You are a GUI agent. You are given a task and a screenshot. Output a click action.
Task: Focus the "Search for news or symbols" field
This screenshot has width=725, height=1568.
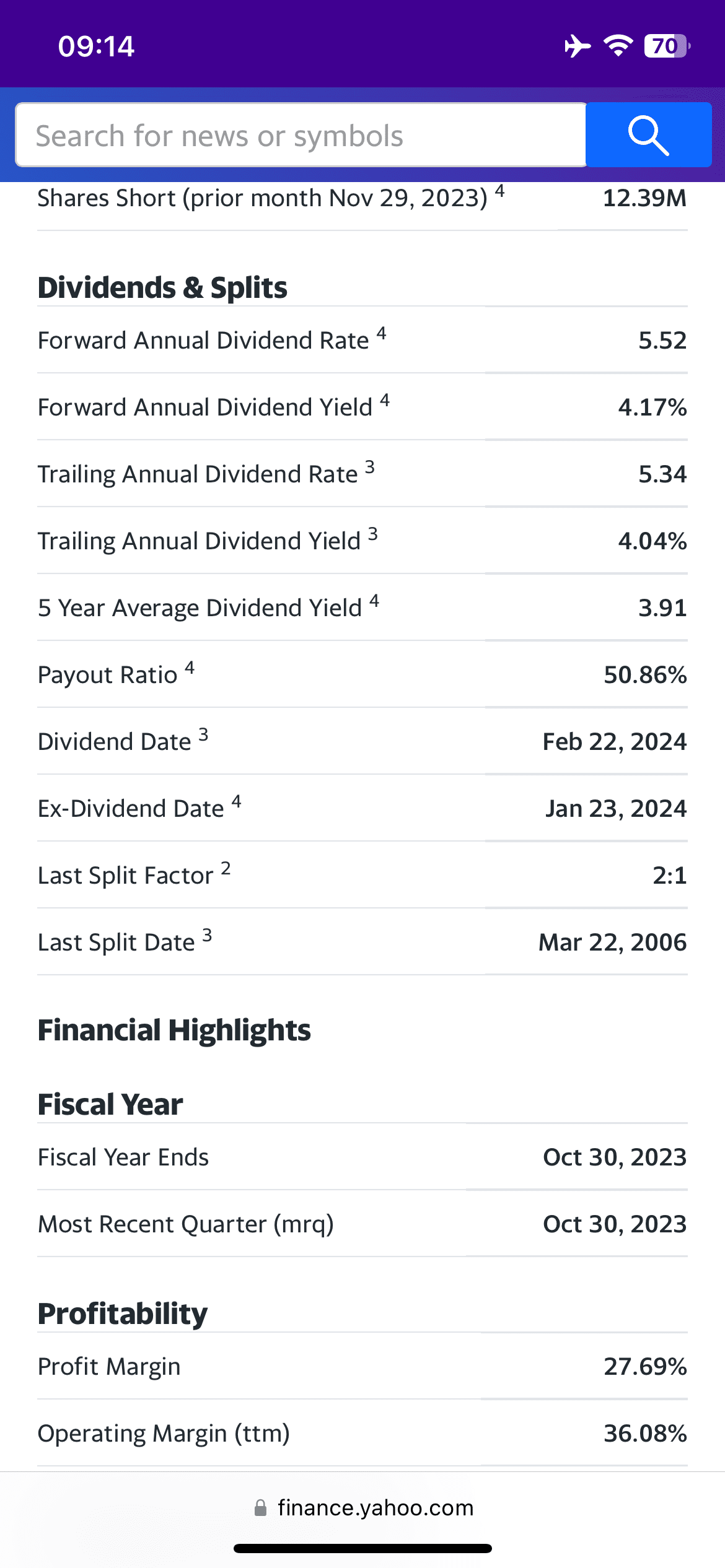(301, 135)
